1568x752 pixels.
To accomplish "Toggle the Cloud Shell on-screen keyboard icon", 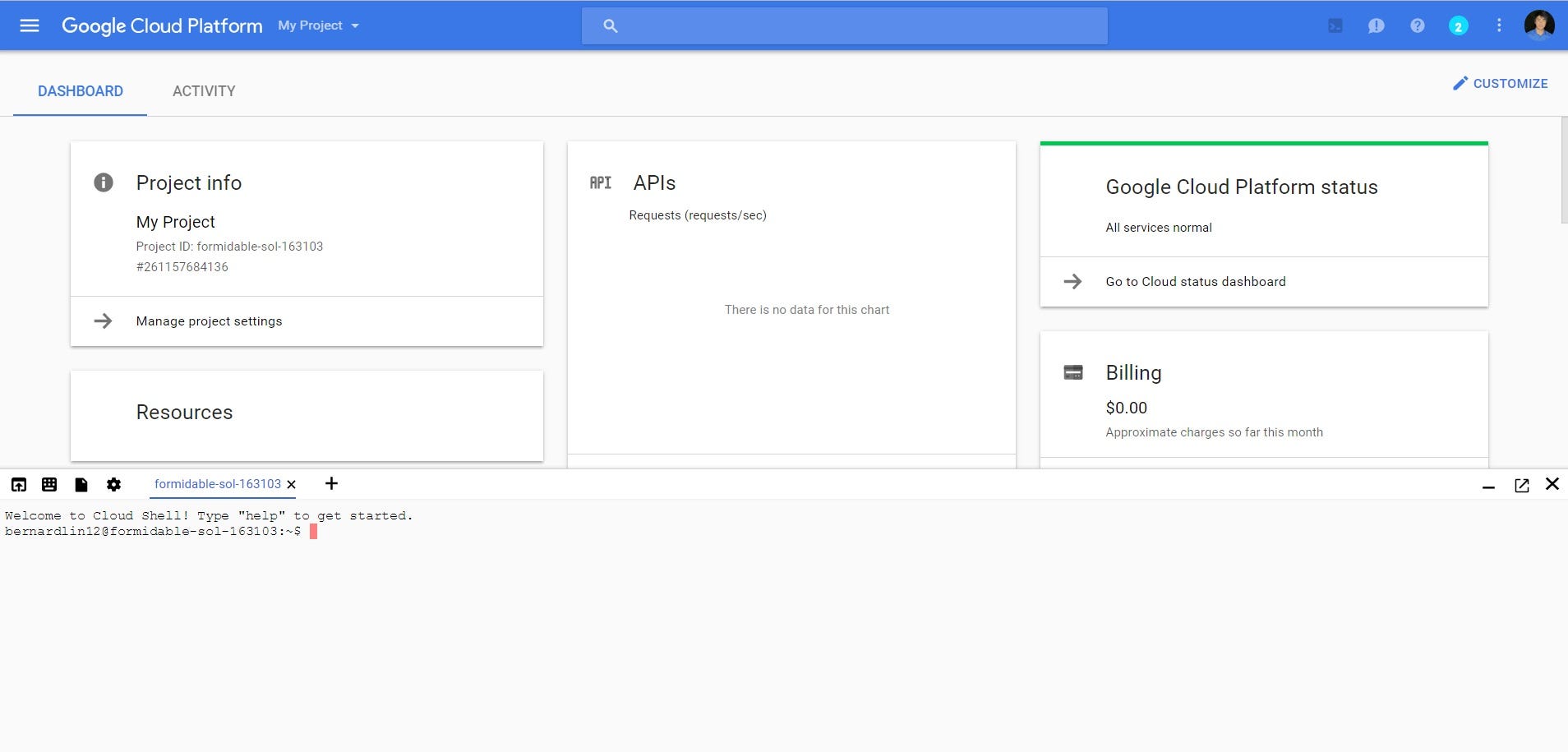I will pyautogui.click(x=49, y=484).
